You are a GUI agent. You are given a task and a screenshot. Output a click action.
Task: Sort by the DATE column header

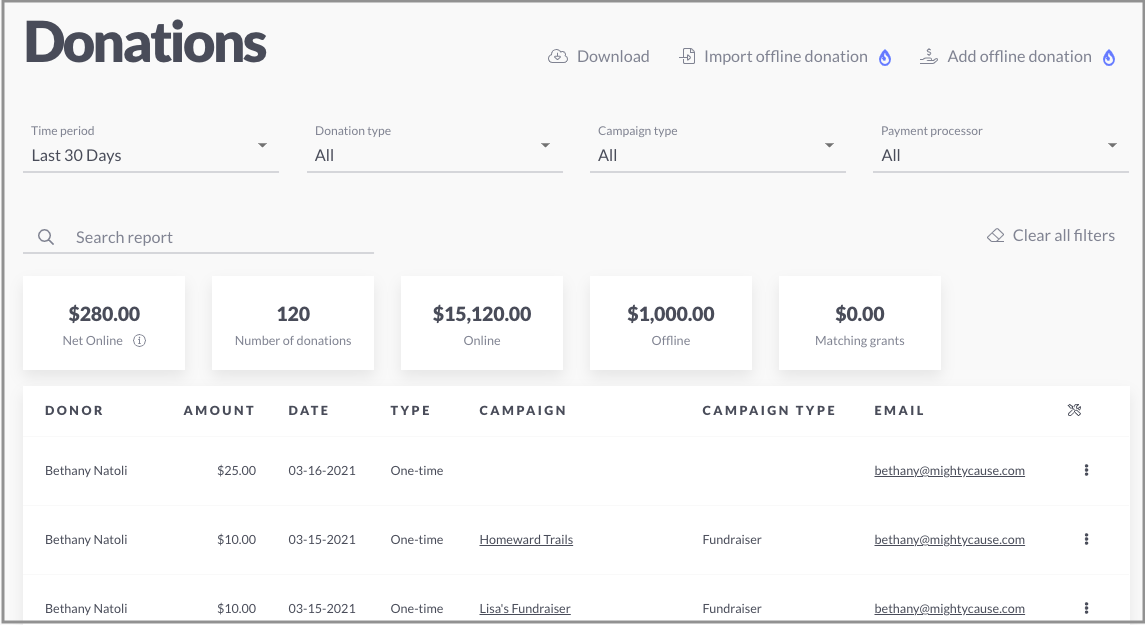click(x=308, y=410)
